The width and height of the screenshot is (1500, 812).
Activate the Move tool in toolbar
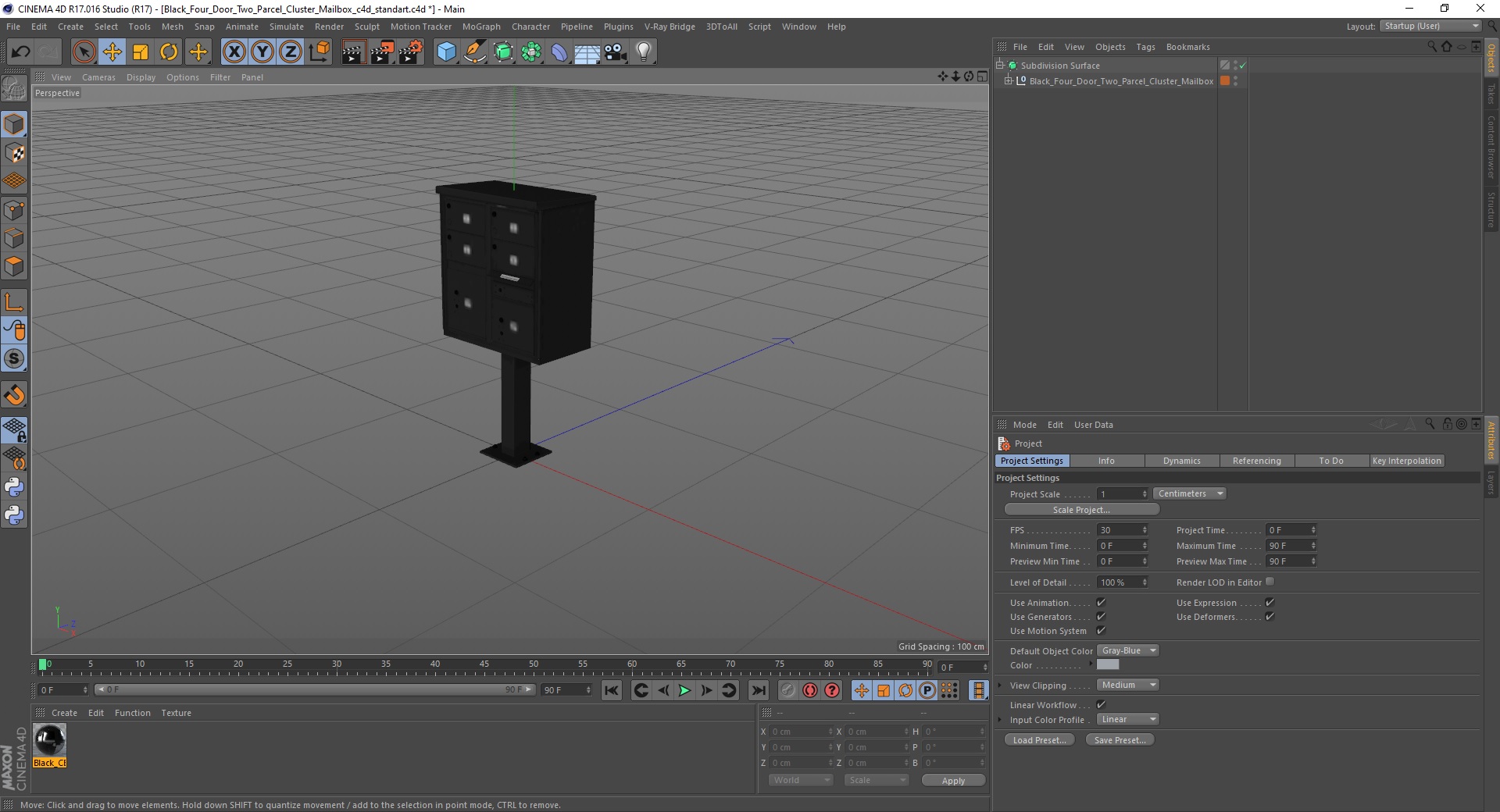coord(112,52)
